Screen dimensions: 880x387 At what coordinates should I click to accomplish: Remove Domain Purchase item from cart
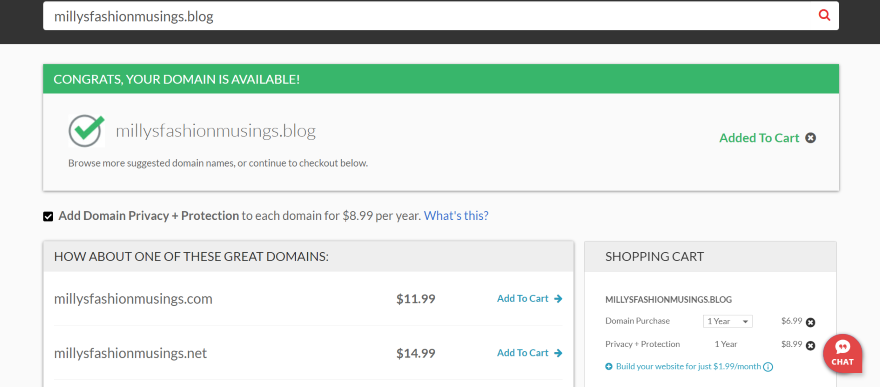810,322
